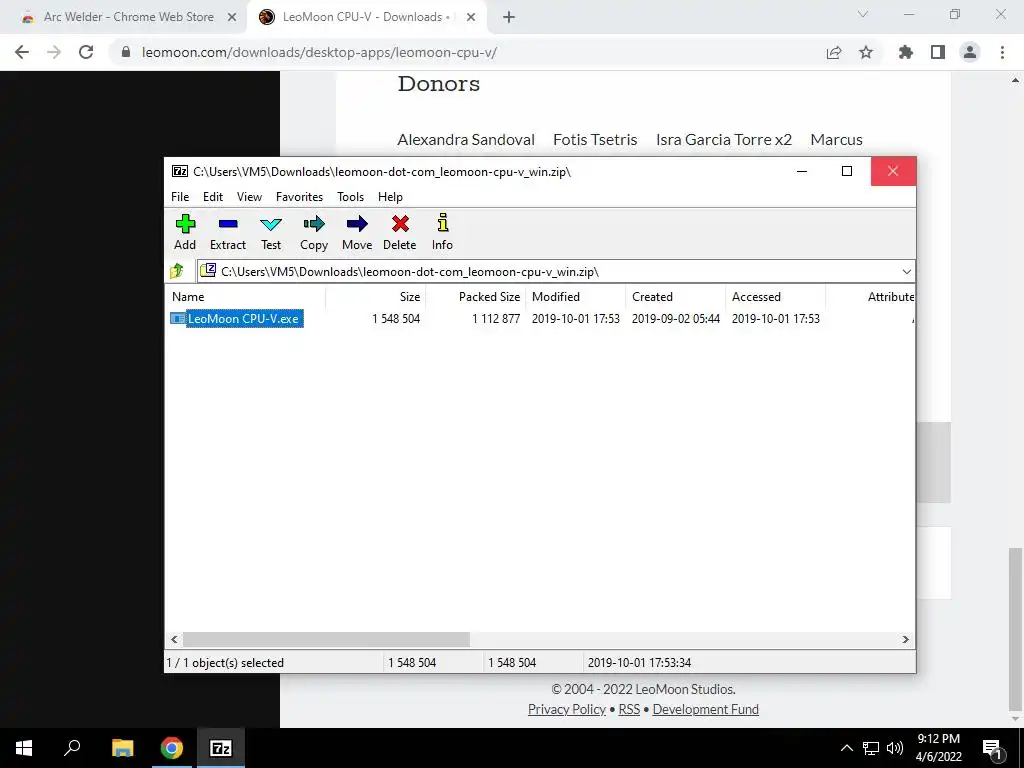The width and height of the screenshot is (1024, 768).
Task: Expand the 7-Zip address path dropdown
Action: click(906, 272)
